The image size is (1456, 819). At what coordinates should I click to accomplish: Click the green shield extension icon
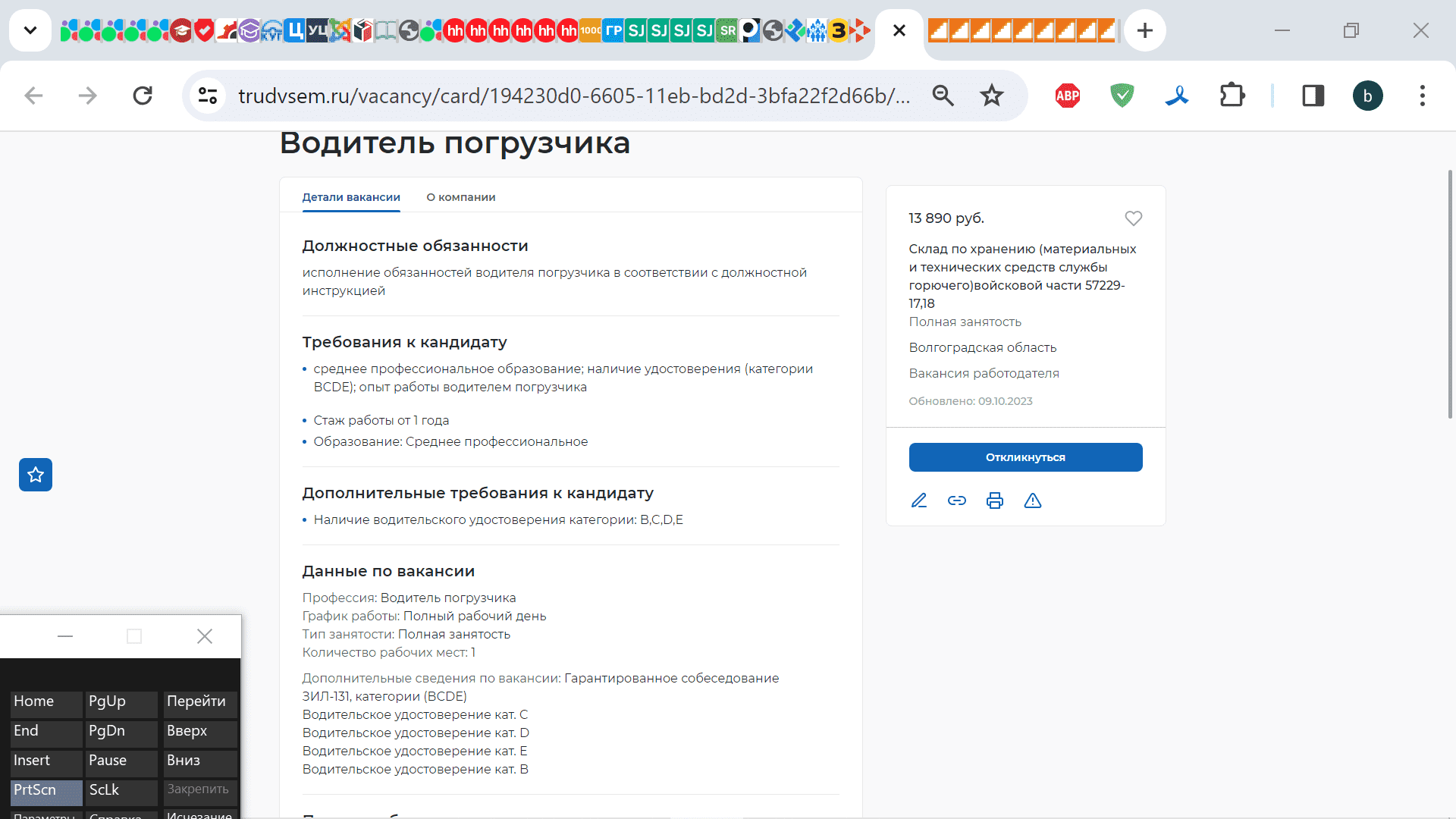[1122, 96]
